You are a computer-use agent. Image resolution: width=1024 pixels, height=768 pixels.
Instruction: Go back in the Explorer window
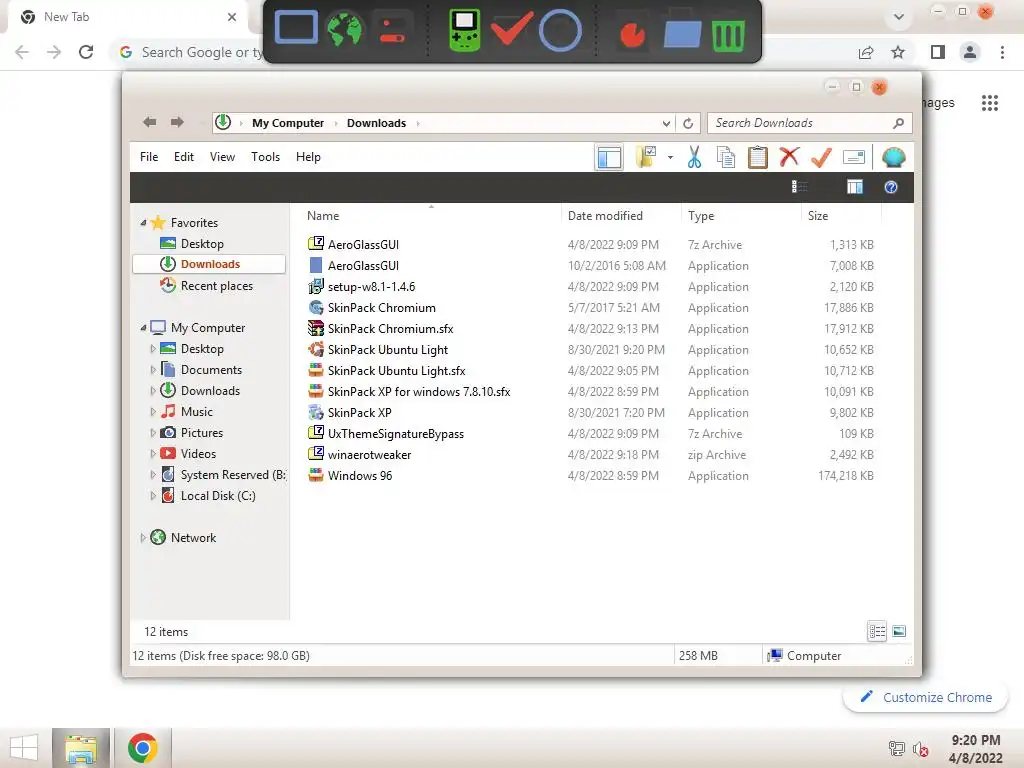pos(150,122)
